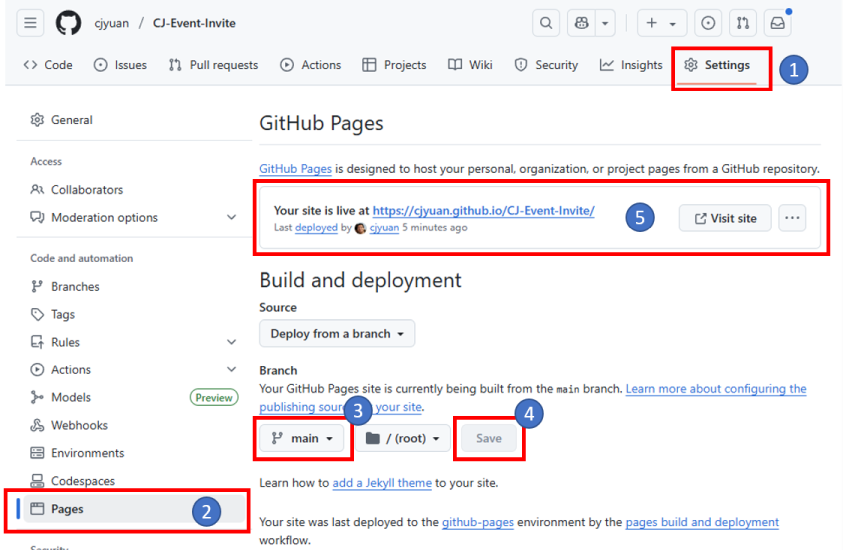
Task: Expand the Actions sidebar section
Action: 231,370
